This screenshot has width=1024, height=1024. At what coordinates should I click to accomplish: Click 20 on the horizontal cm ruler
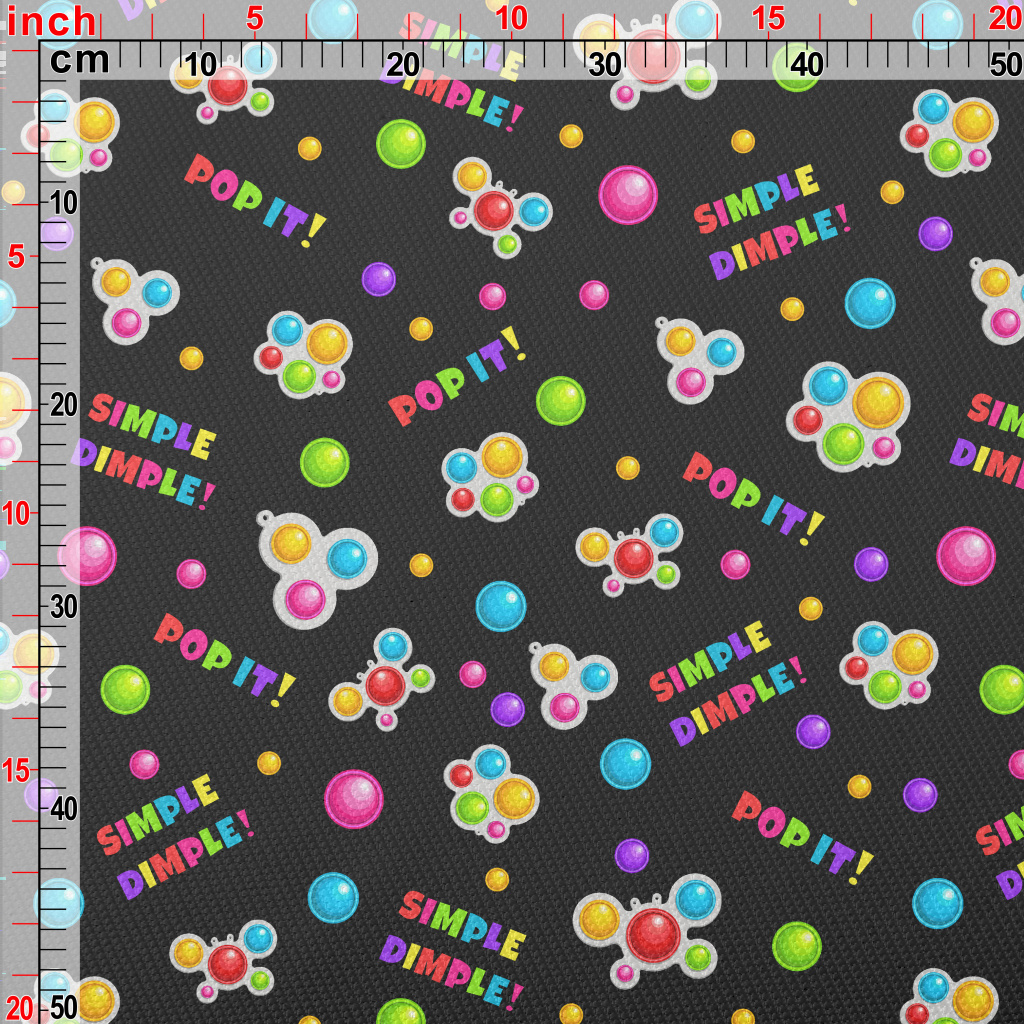click(x=403, y=65)
